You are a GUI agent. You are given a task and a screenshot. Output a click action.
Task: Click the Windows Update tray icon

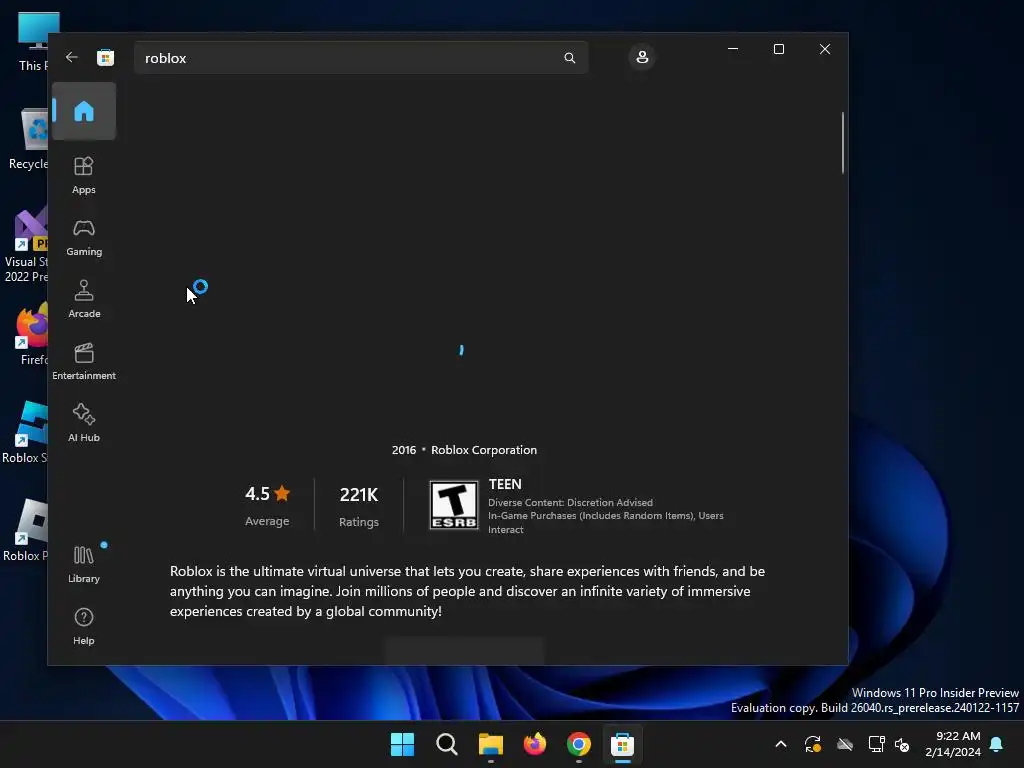[x=813, y=744]
